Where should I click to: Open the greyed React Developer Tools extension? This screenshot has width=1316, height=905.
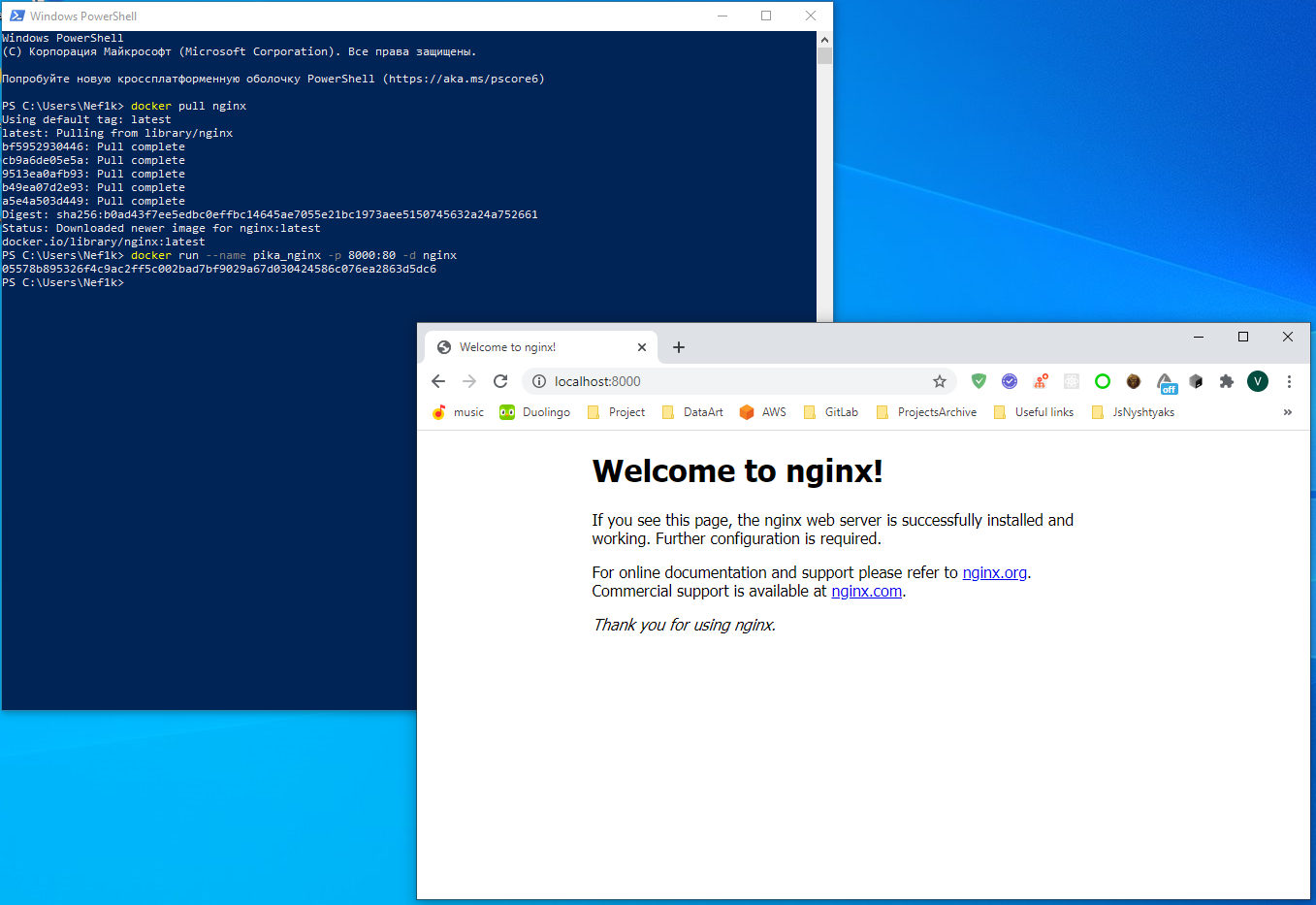1072,381
